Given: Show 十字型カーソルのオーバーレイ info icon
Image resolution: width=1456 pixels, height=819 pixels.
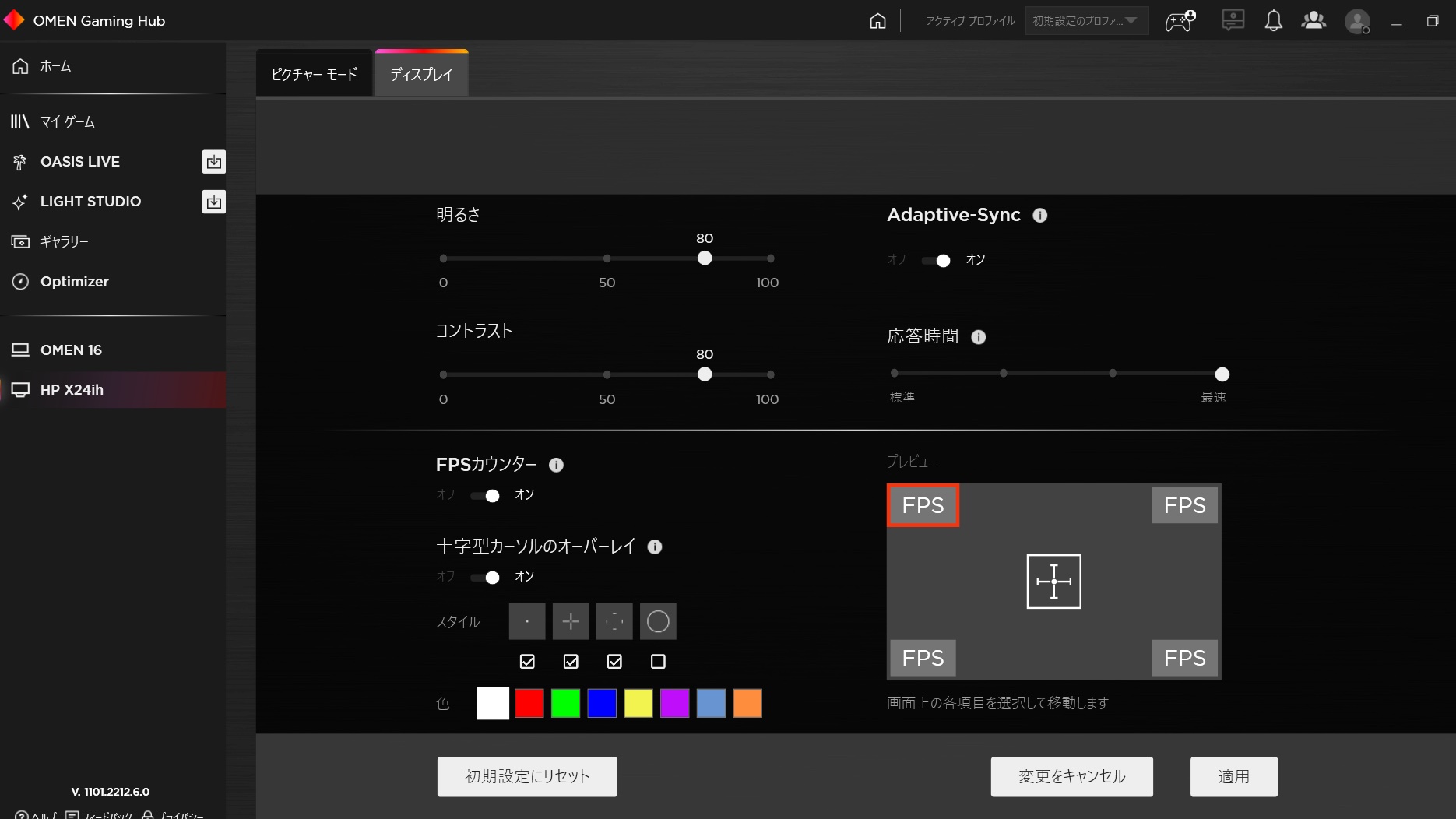Looking at the screenshot, I should click(x=655, y=547).
